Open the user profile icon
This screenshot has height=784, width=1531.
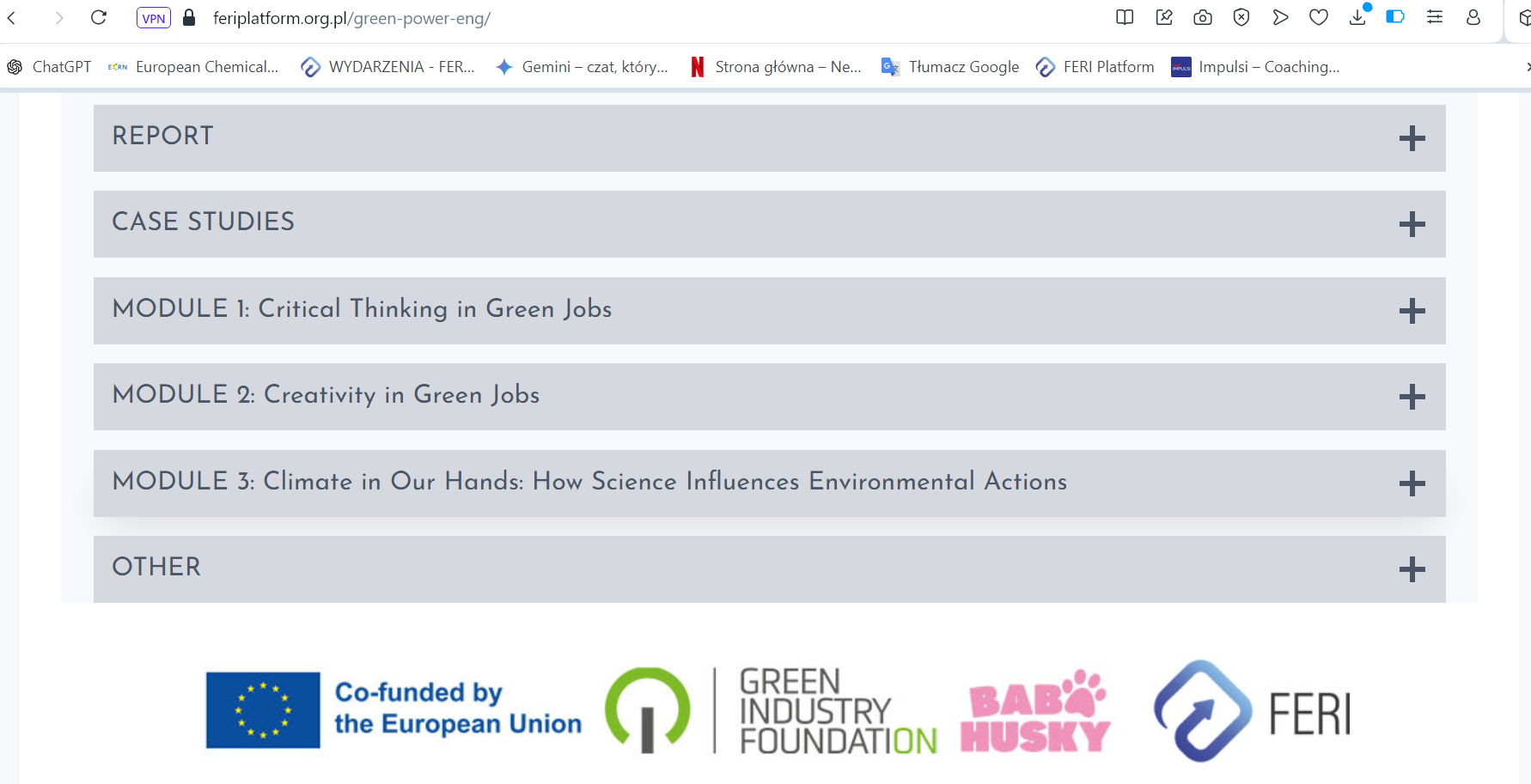click(x=1473, y=18)
